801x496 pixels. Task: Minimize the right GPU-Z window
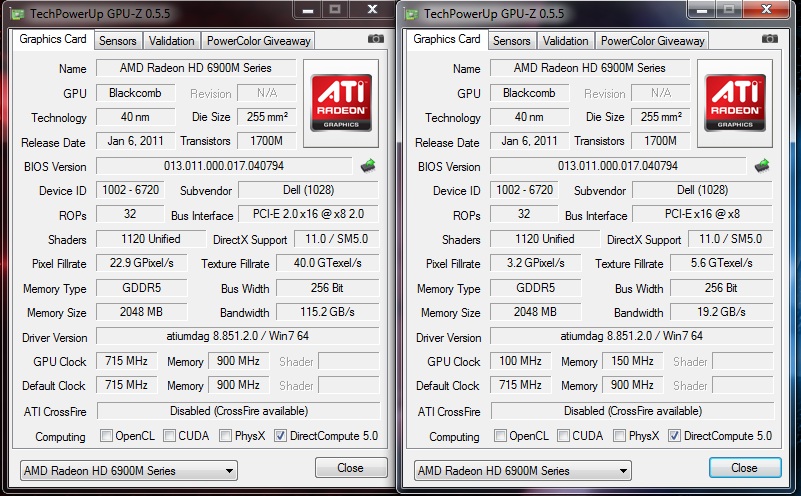[701, 10]
